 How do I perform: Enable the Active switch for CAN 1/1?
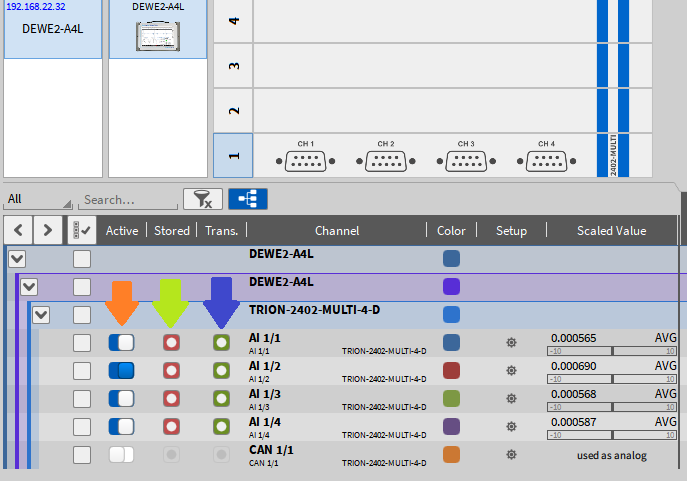[x=121, y=455]
